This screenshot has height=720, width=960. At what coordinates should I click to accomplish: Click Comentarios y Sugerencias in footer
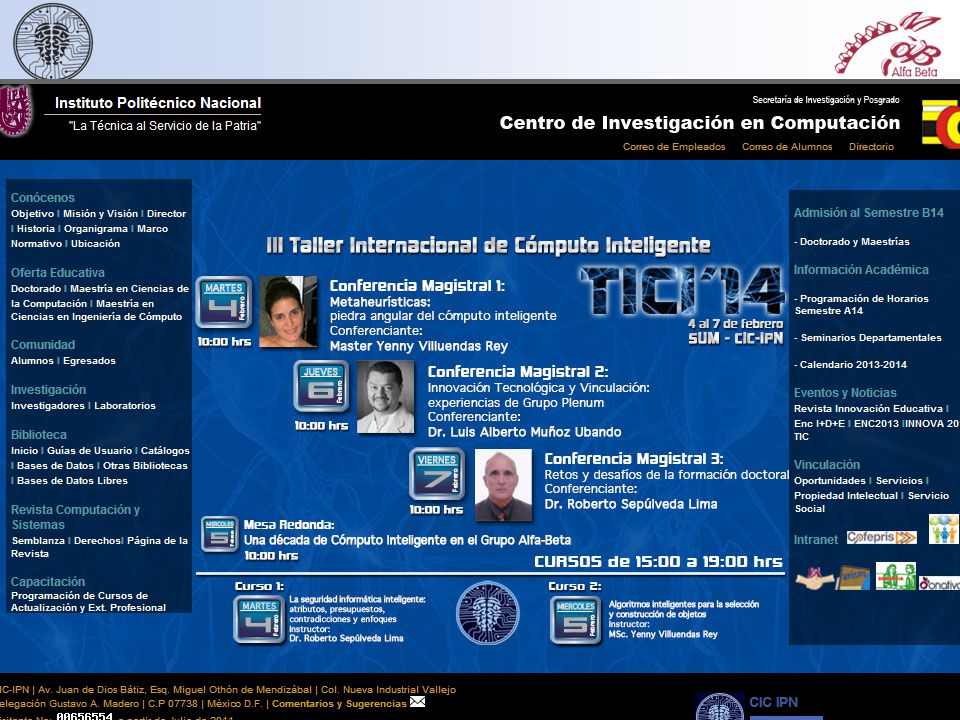coord(339,704)
